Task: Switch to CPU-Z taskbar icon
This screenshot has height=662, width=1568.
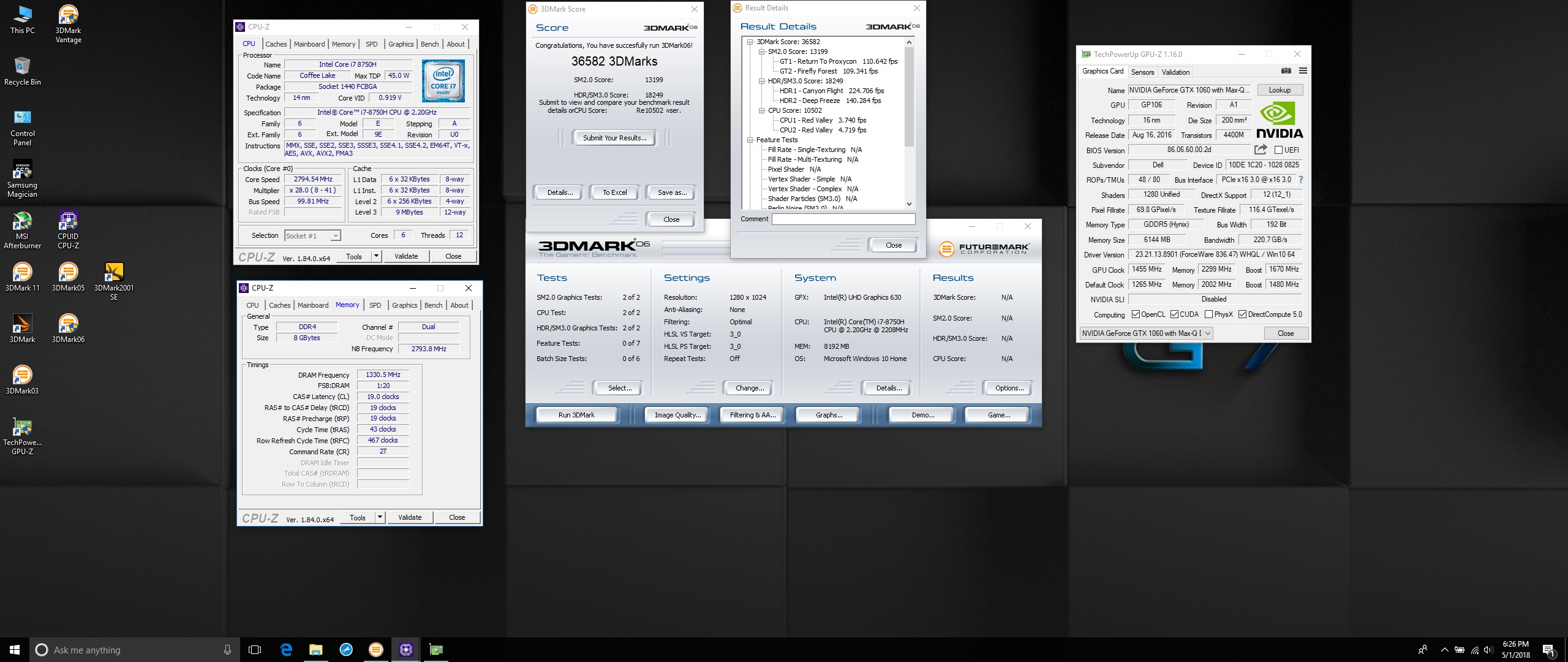Action: [405, 650]
